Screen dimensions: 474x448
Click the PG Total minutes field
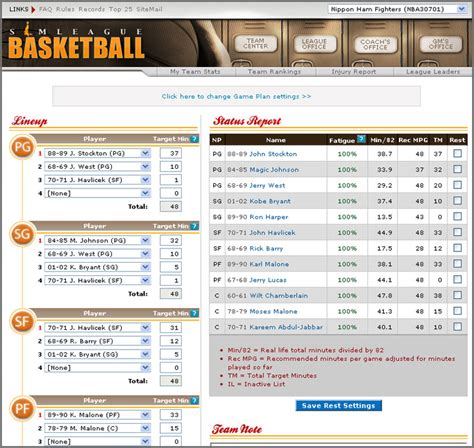tap(171, 207)
